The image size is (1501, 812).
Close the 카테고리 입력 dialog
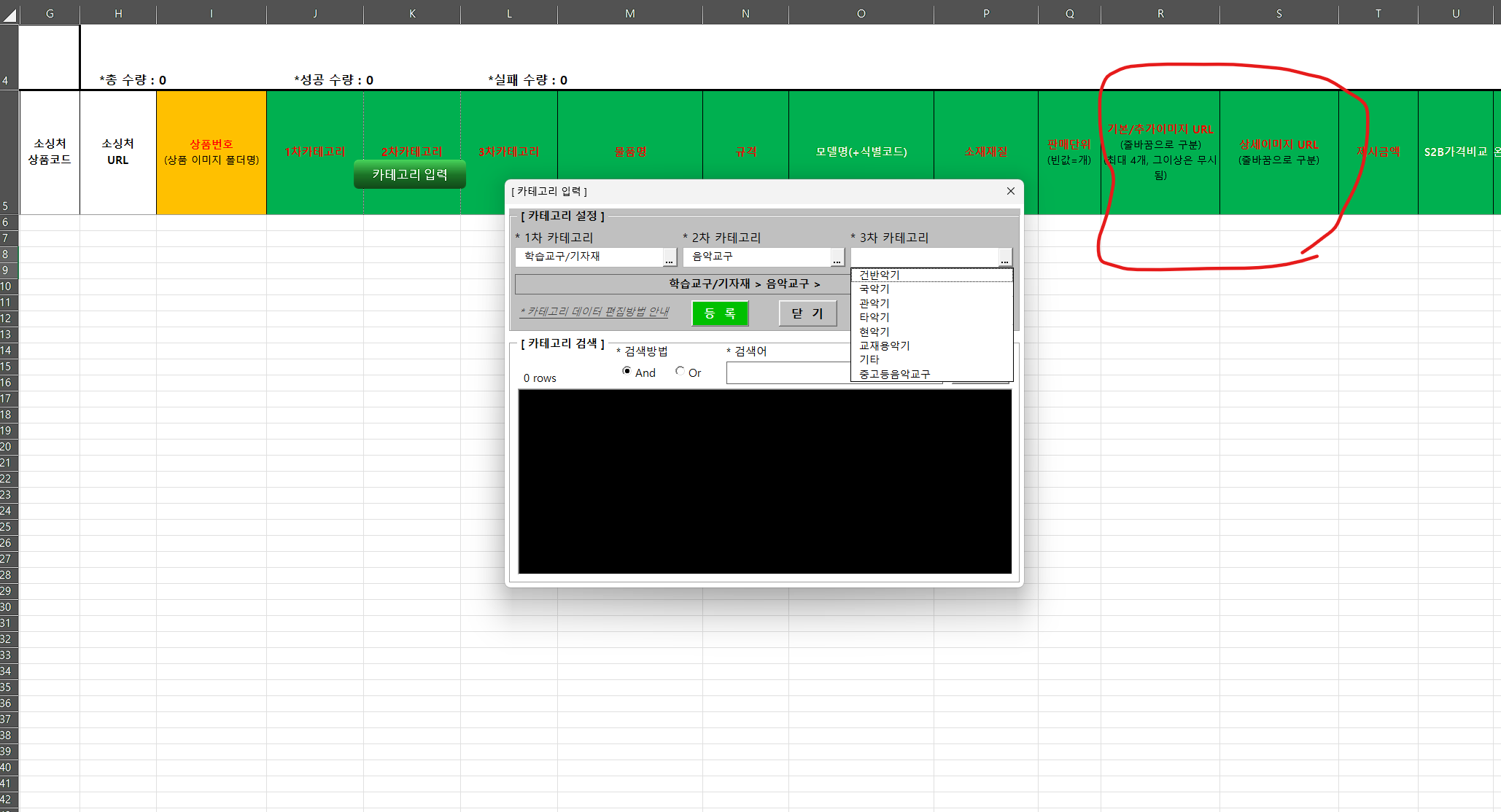pos(1011,191)
